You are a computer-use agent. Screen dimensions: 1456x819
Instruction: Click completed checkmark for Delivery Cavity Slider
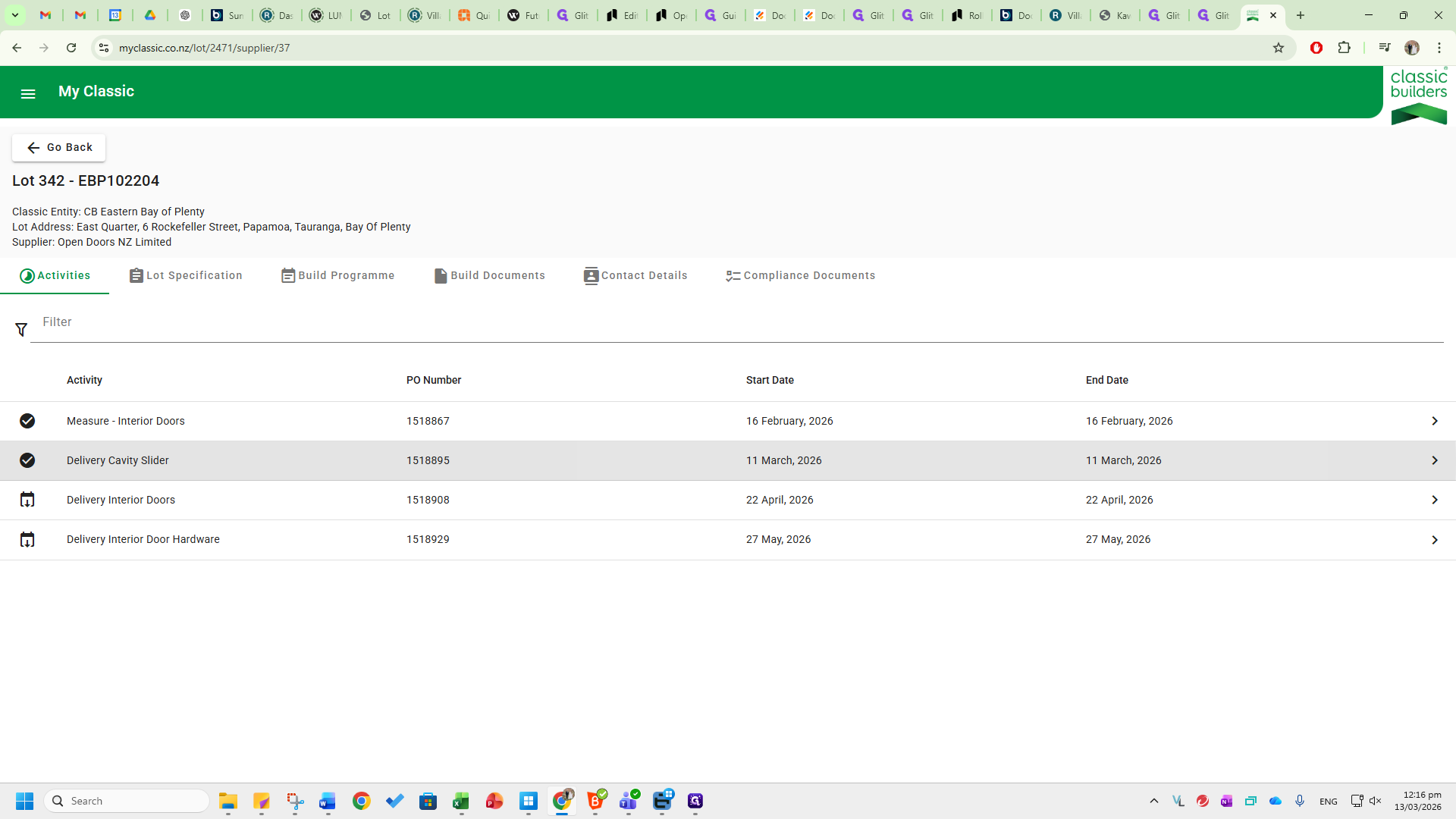coord(27,460)
